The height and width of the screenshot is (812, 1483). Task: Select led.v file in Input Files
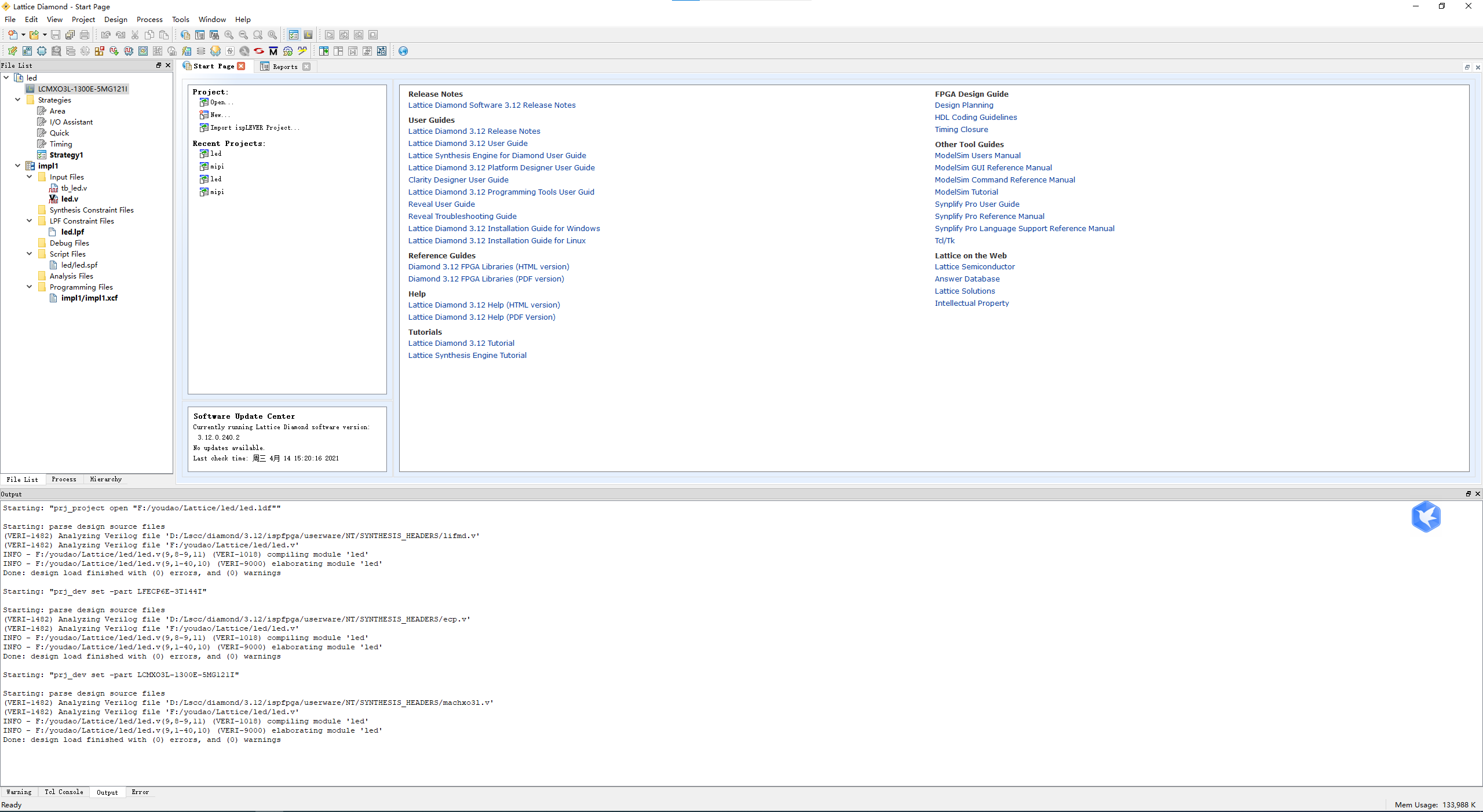70,198
